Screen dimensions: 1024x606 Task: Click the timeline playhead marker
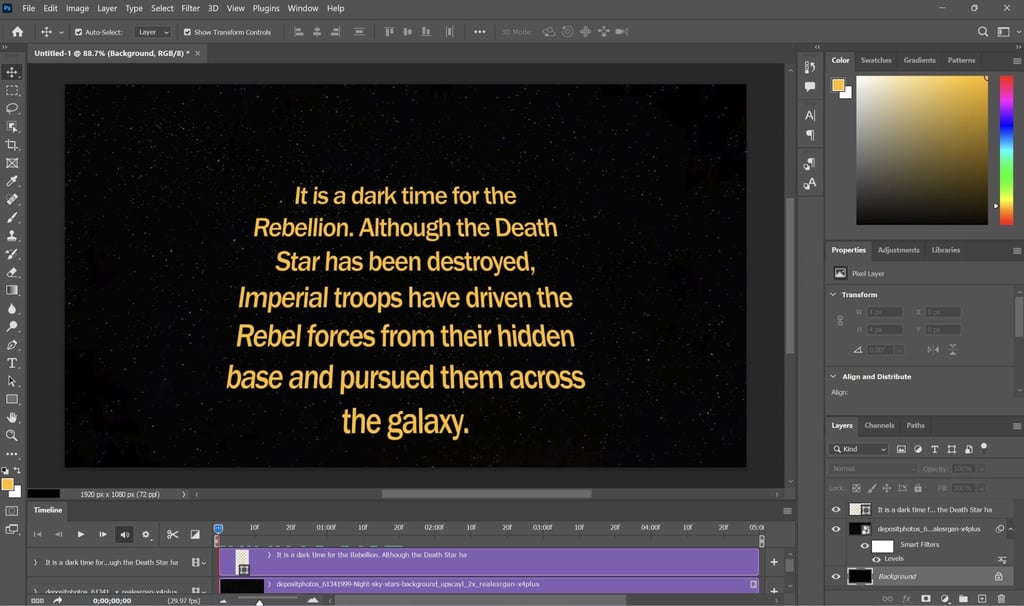pyautogui.click(x=218, y=528)
